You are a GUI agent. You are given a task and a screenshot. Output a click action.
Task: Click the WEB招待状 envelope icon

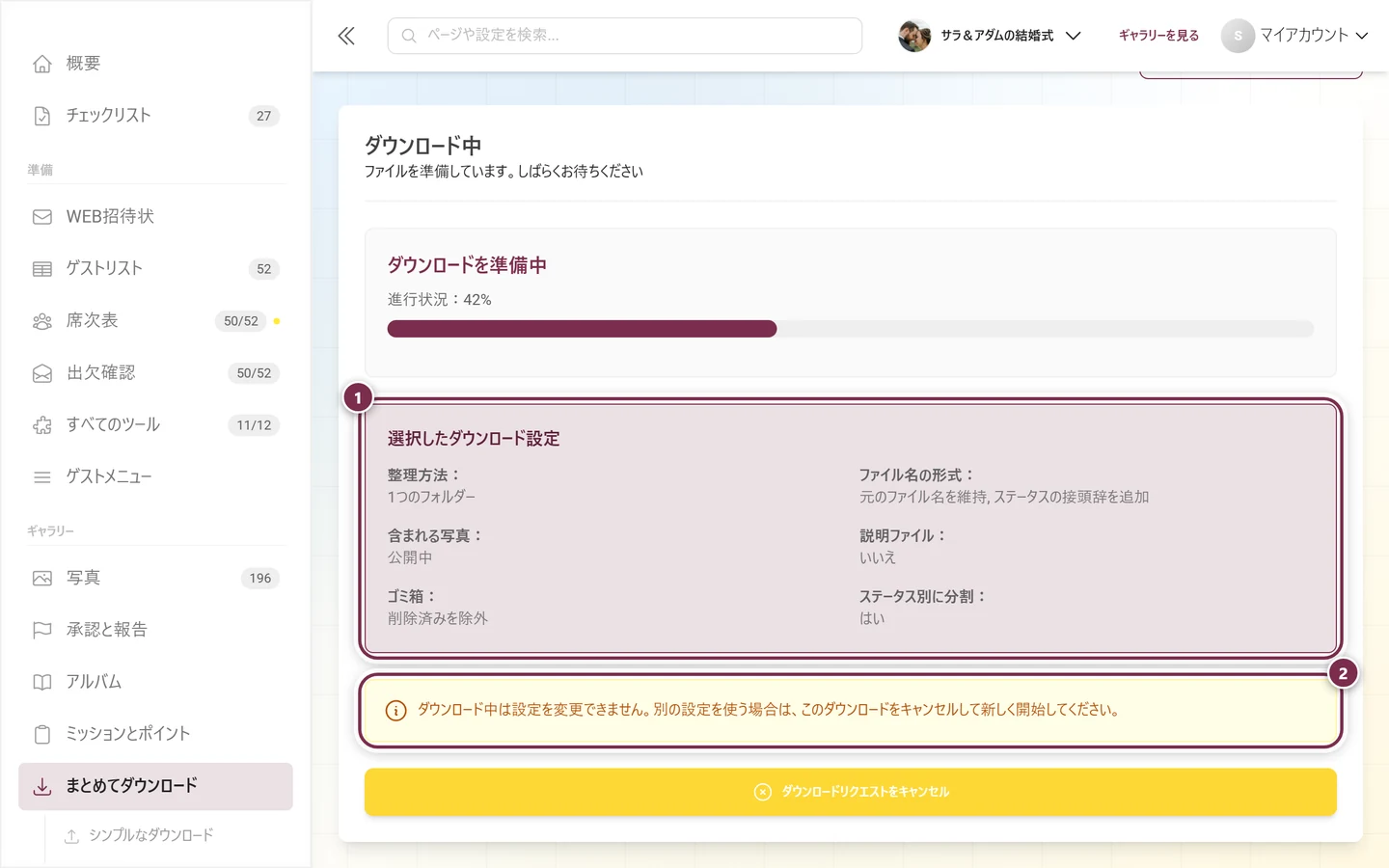[41, 217]
